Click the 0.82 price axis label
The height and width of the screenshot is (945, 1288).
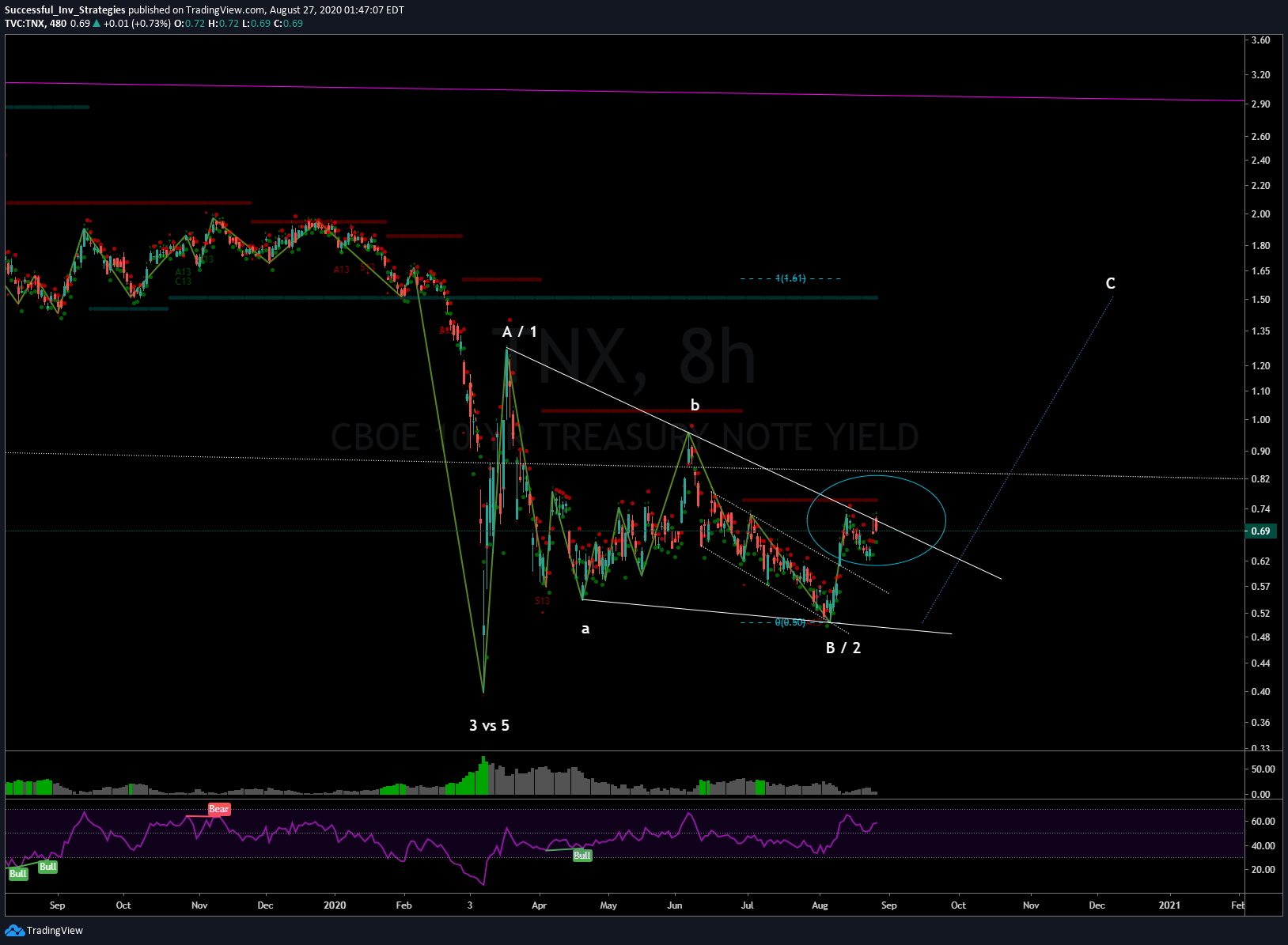(1261, 478)
